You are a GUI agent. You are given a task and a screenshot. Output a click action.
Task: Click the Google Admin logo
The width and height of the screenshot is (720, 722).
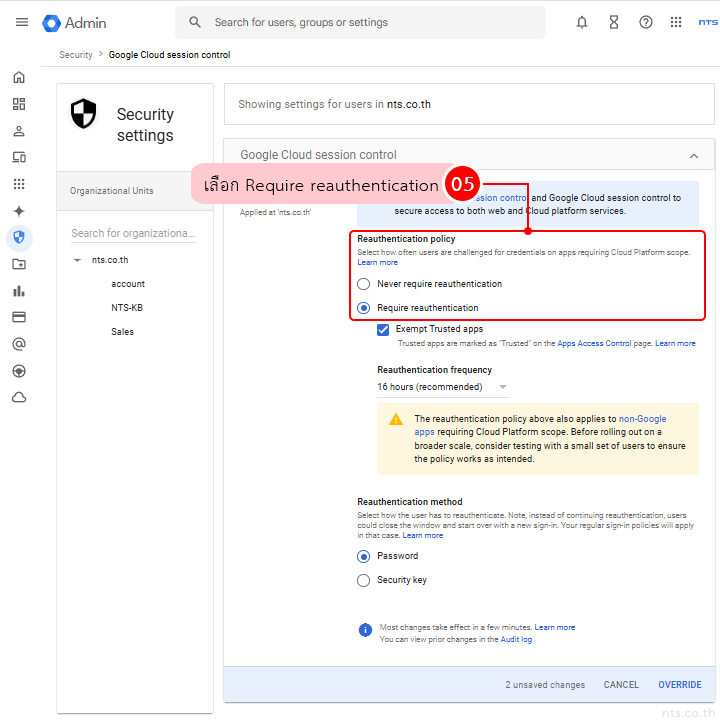74,23
